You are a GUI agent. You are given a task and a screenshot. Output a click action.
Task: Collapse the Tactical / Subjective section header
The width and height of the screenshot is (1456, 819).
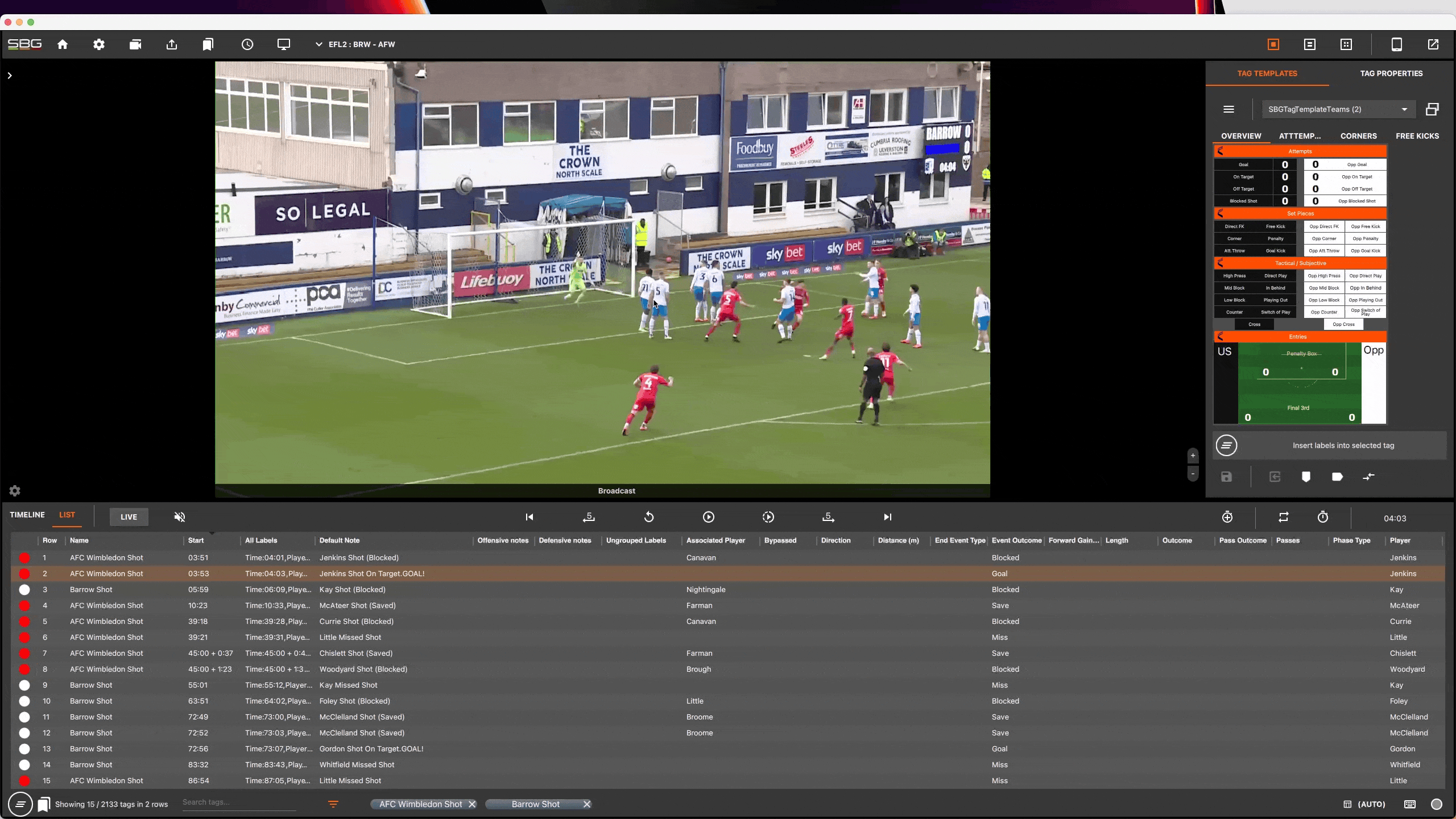[x=1300, y=263]
